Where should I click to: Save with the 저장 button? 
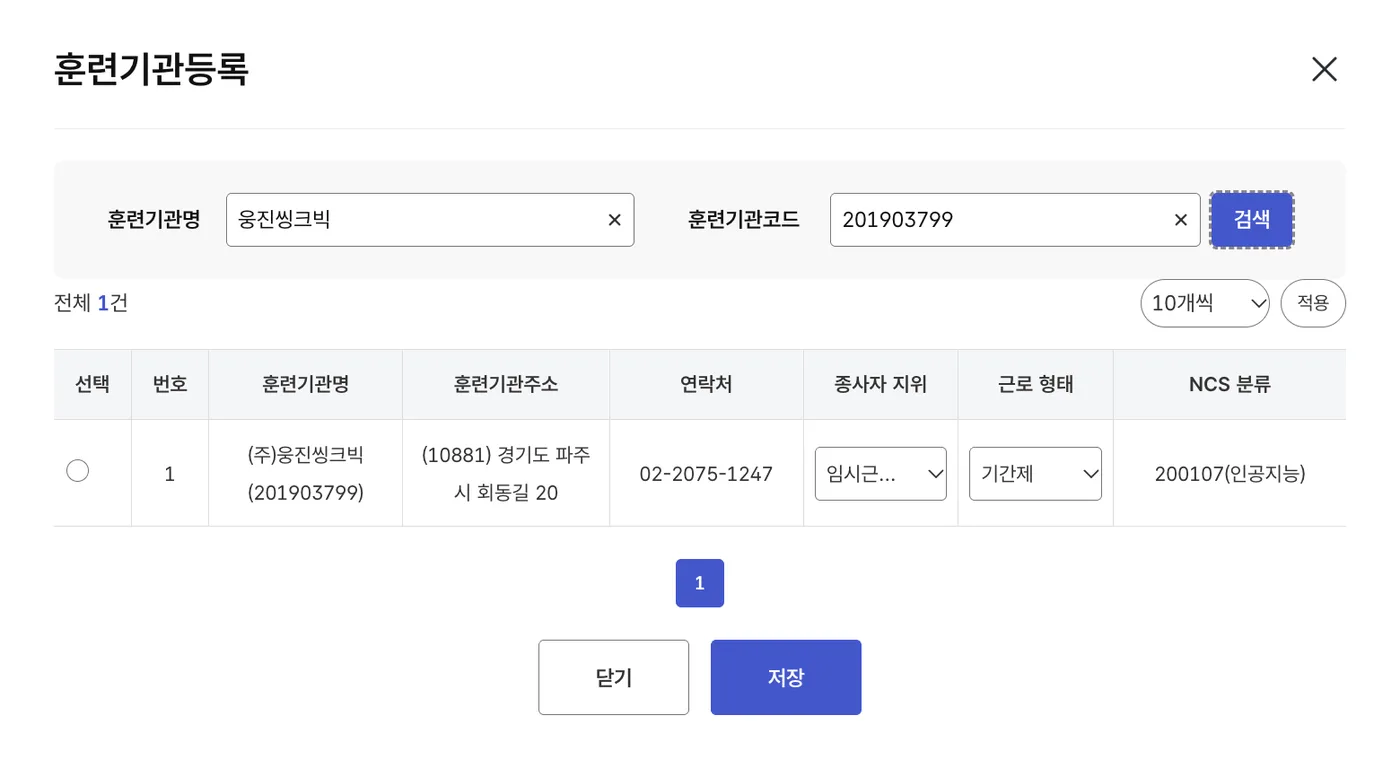point(786,677)
